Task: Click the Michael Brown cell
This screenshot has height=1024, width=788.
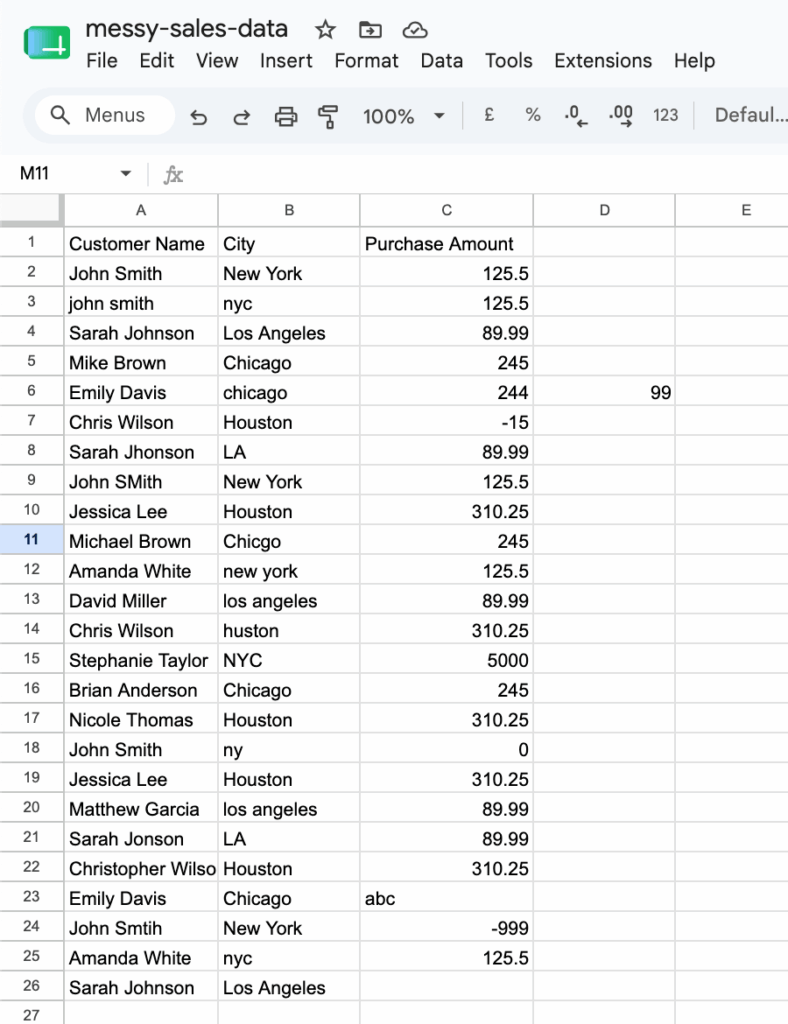Action: 140,541
